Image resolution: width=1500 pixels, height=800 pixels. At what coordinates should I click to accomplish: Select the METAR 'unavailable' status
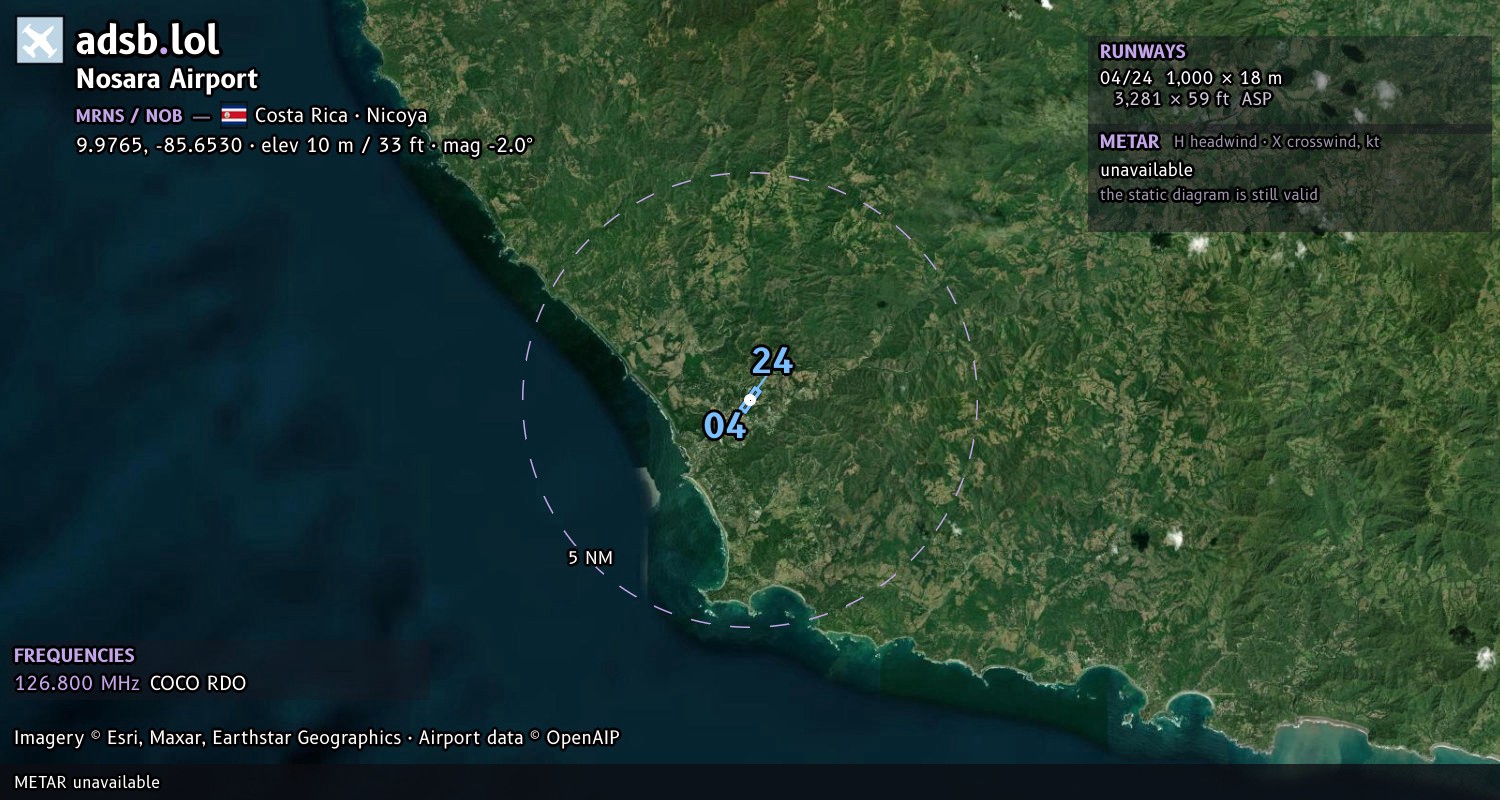[1146, 170]
